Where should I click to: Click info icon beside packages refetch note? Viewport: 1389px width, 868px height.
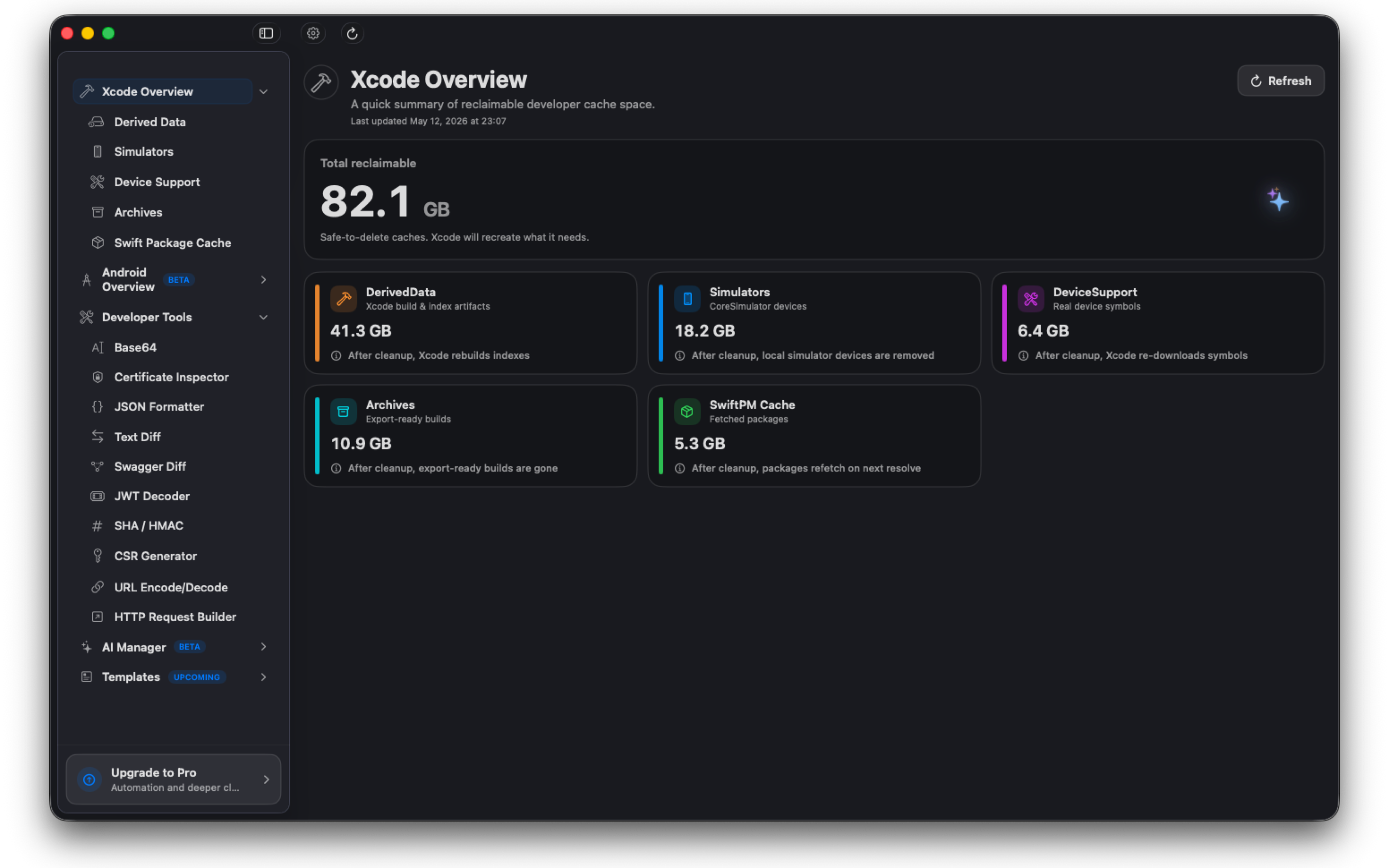pyautogui.click(x=680, y=468)
